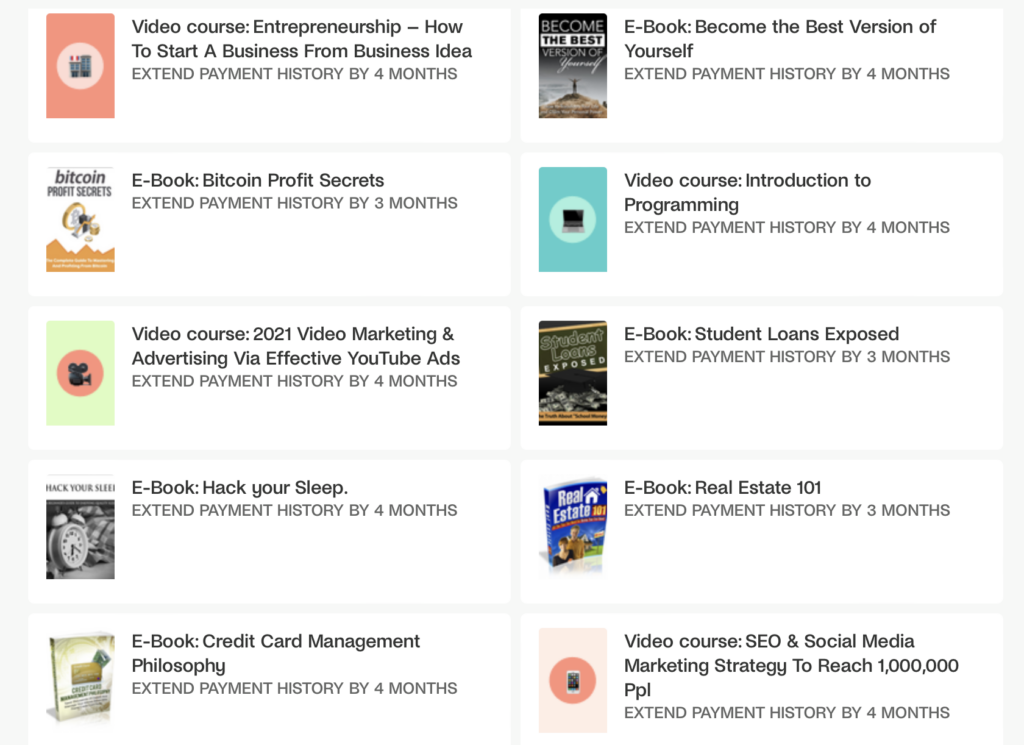Open Introduction to Programming course title
The height and width of the screenshot is (745, 1024).
click(x=747, y=192)
